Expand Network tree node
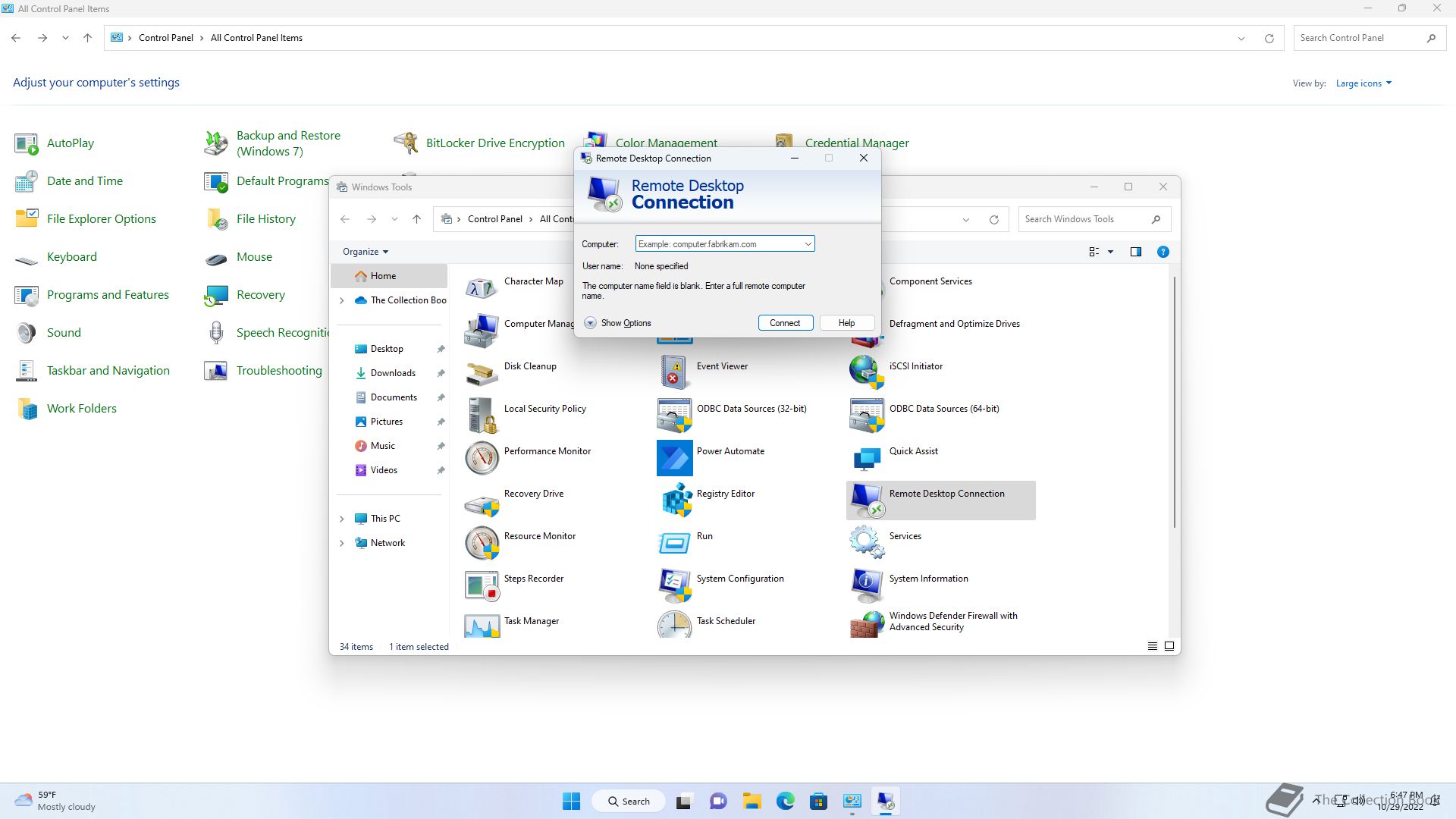Screen dimensions: 1456x819 [x=341, y=543]
